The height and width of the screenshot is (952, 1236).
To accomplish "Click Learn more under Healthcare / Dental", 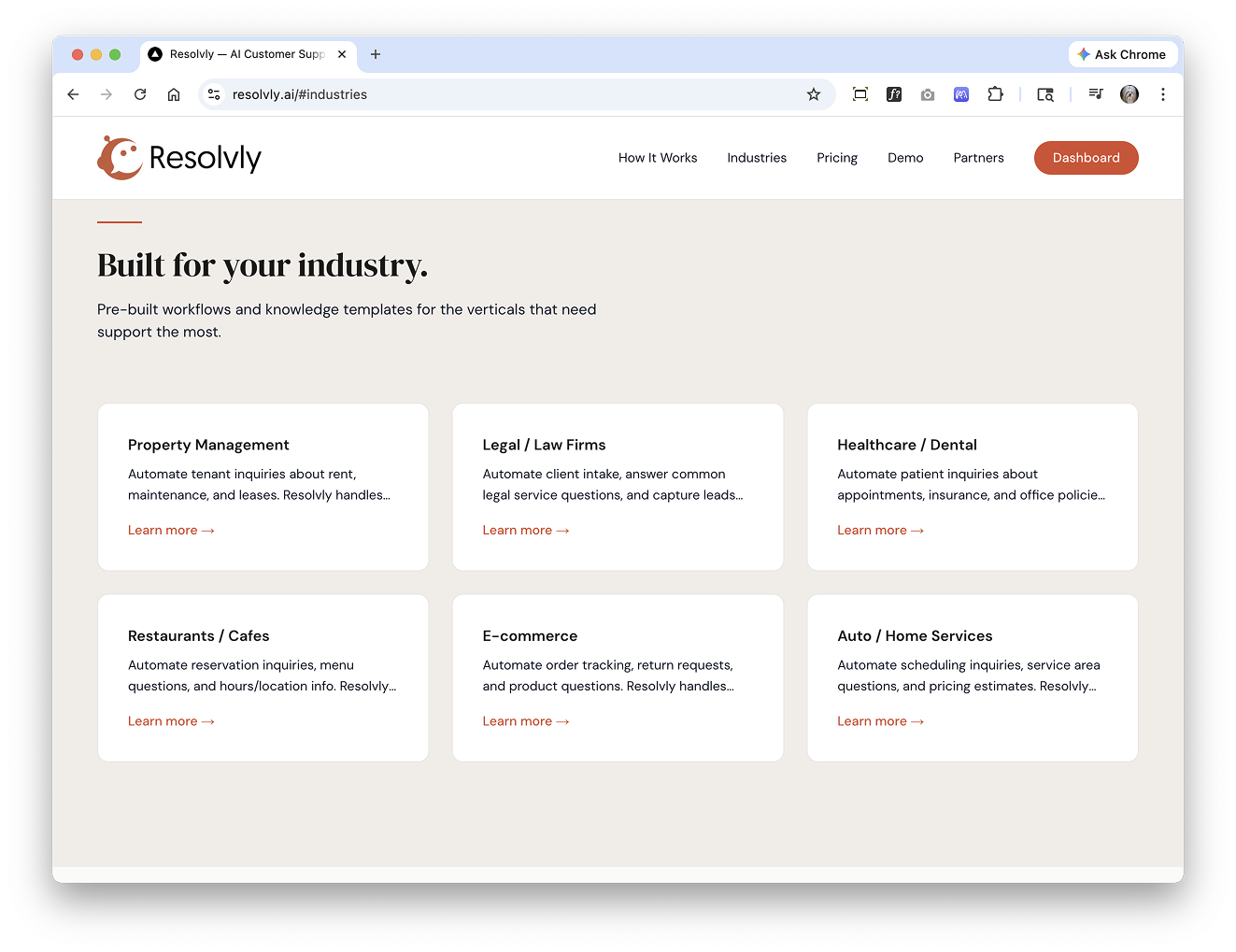I will coord(880,530).
